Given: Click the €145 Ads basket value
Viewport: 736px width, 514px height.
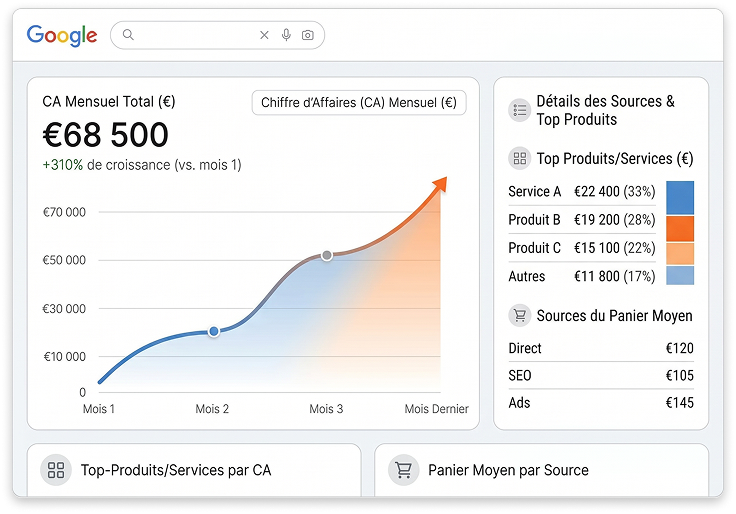Looking at the screenshot, I should (x=680, y=403).
